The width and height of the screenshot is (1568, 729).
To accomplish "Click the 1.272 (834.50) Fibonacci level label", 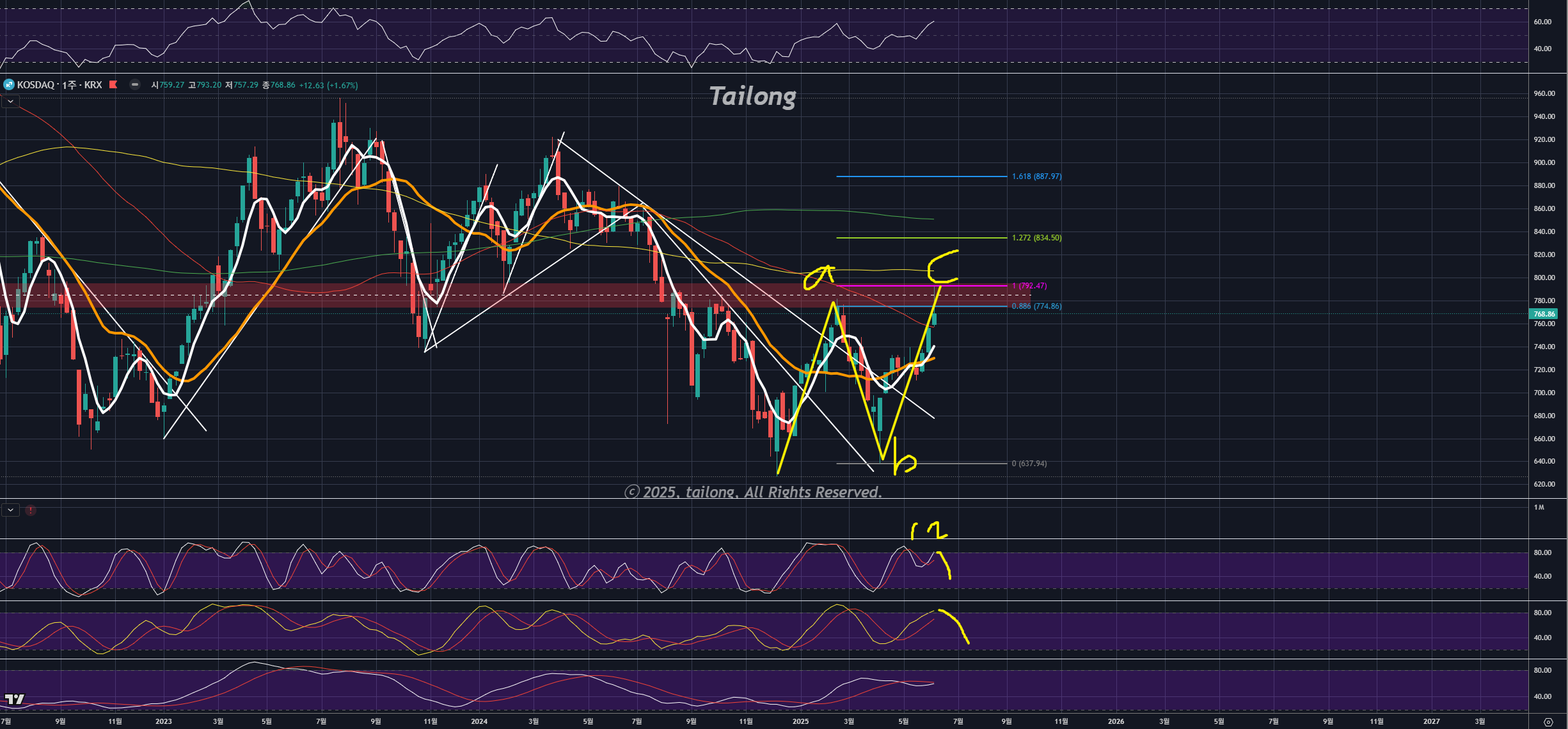I will point(1036,238).
